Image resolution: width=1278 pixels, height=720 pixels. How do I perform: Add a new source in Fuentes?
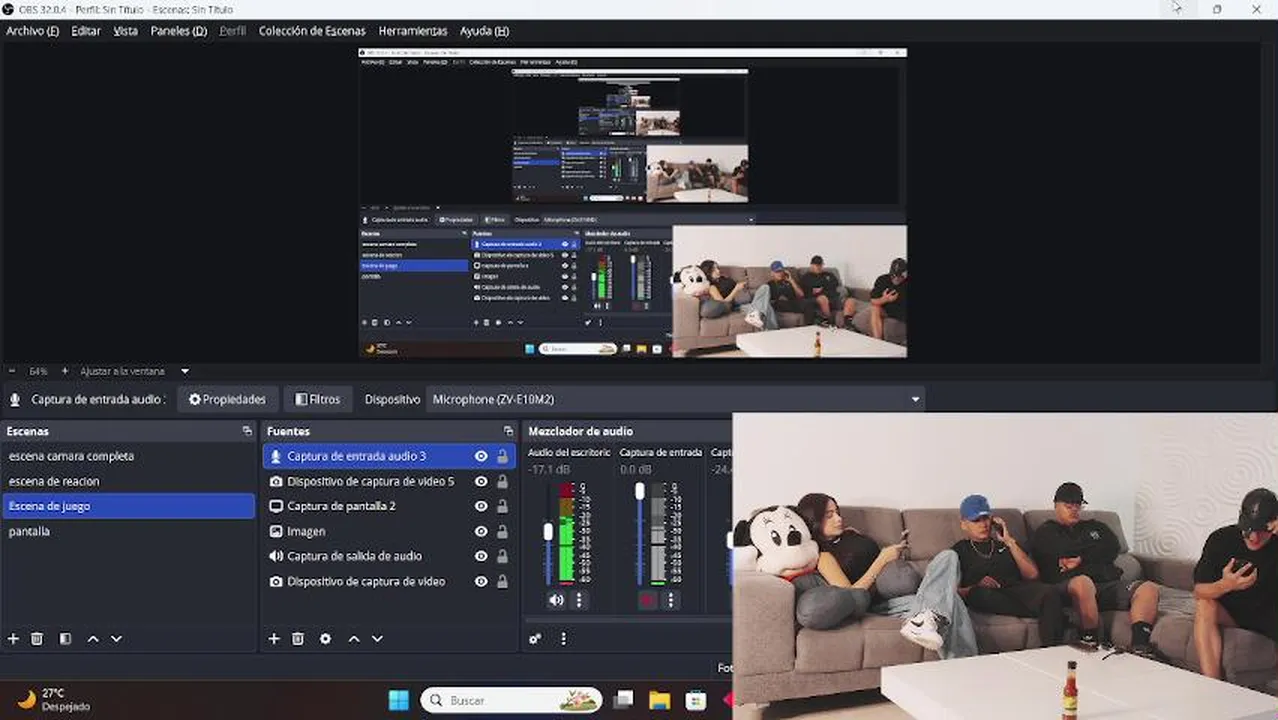click(x=274, y=638)
